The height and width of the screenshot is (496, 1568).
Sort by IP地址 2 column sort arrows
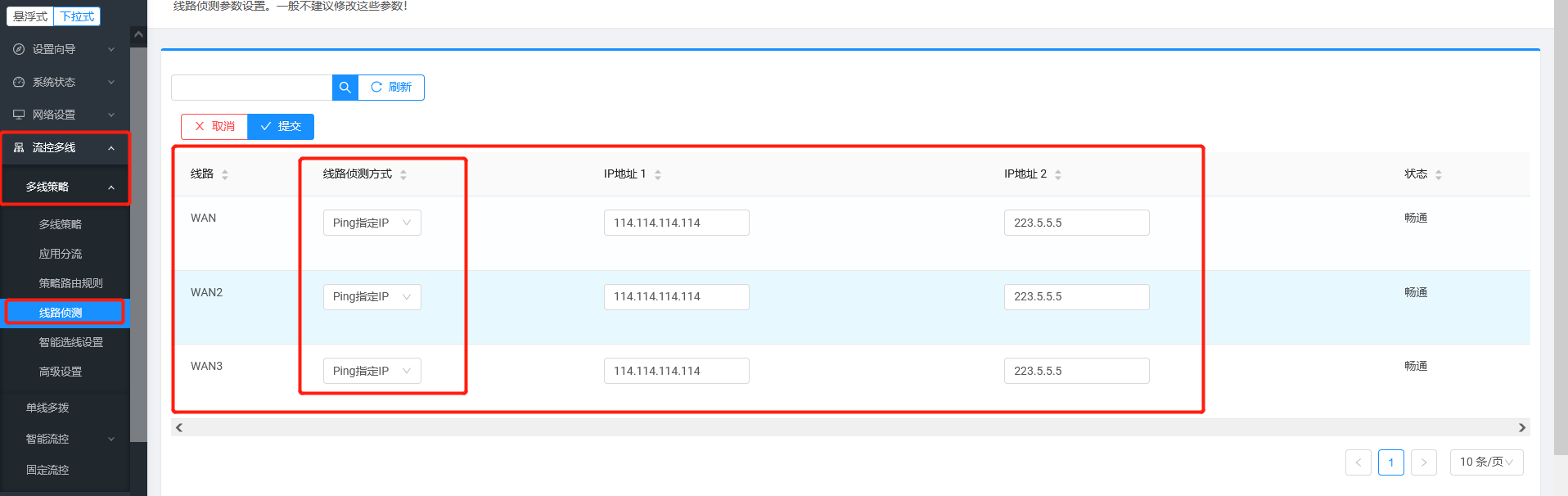[x=1058, y=174]
